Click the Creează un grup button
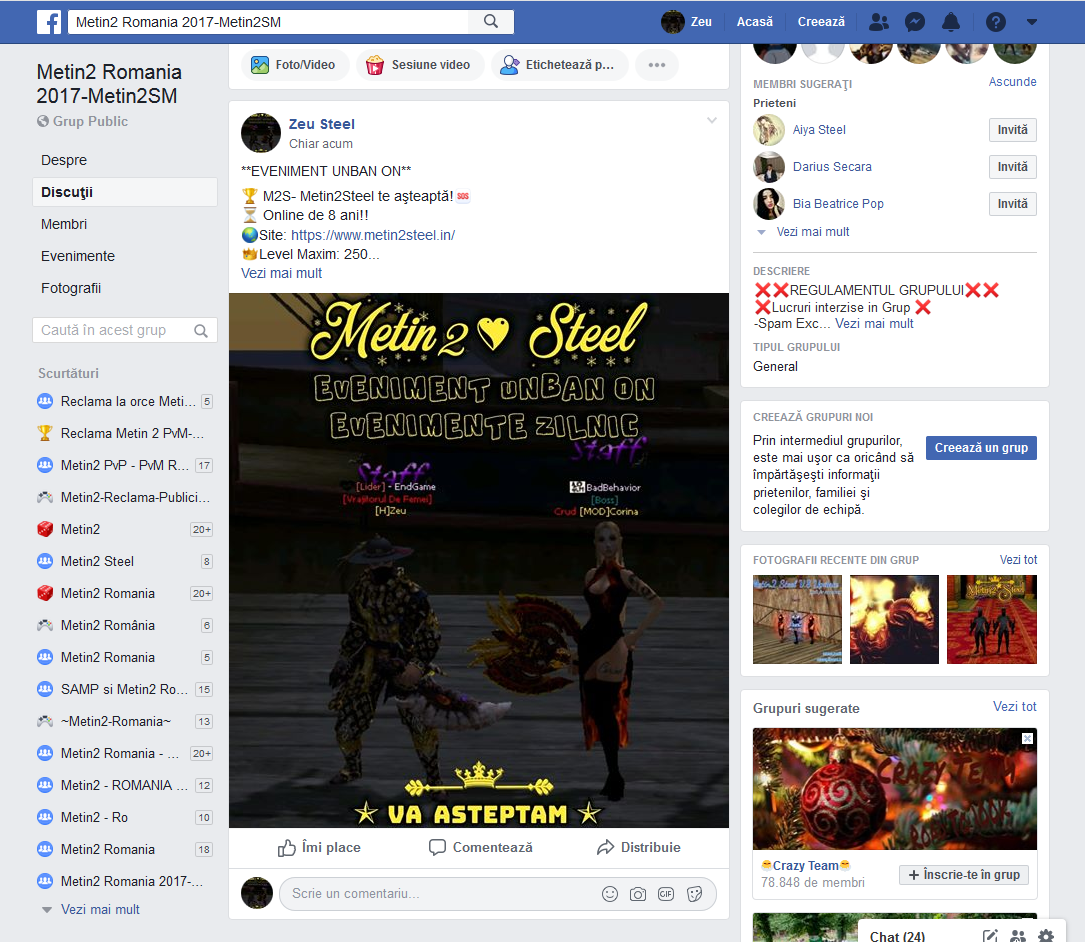1085x942 pixels. 981,448
